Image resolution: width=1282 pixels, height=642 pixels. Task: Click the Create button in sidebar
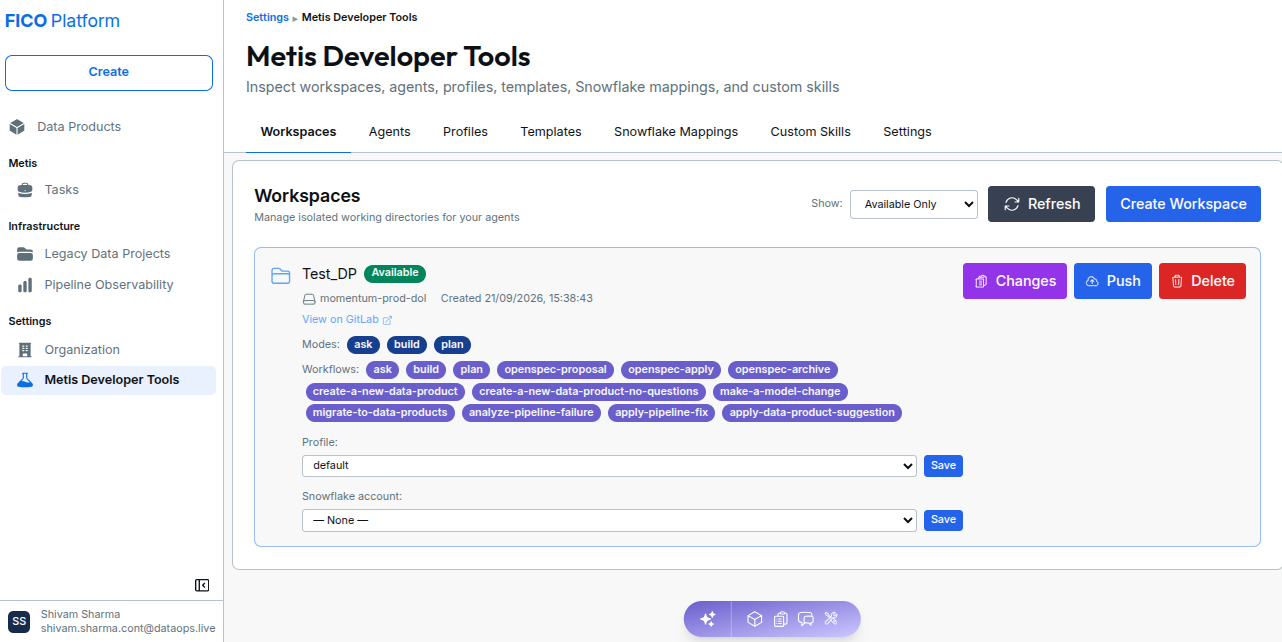(109, 73)
